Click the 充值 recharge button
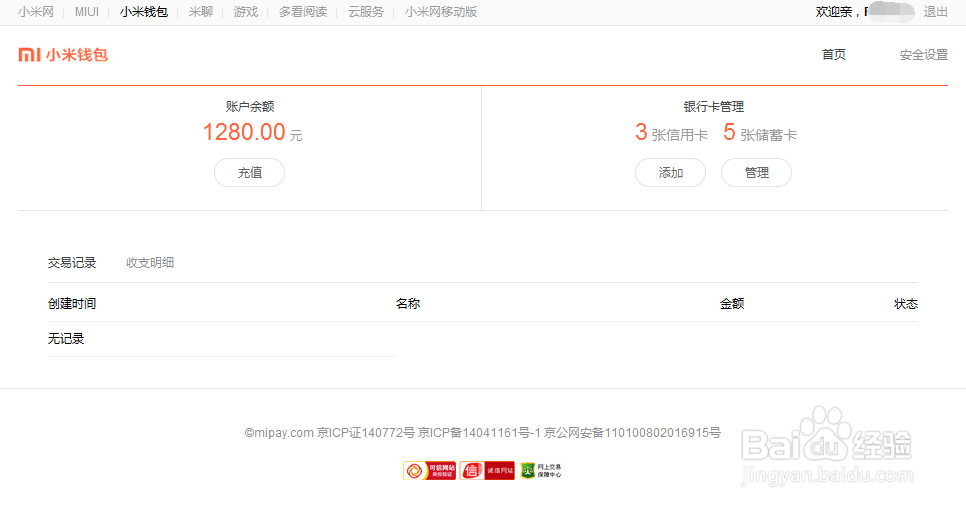966x509 pixels. click(x=250, y=173)
